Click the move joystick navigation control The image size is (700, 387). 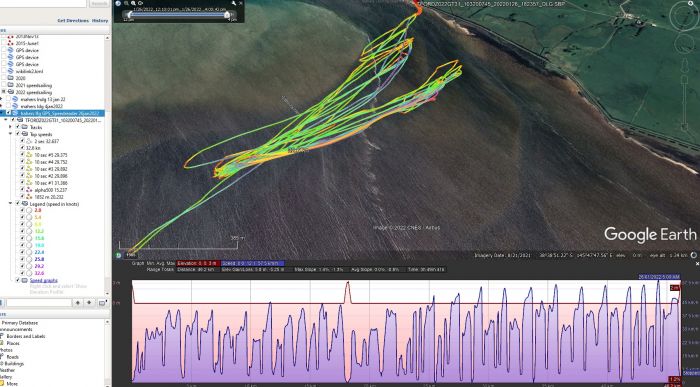[x=684, y=44]
